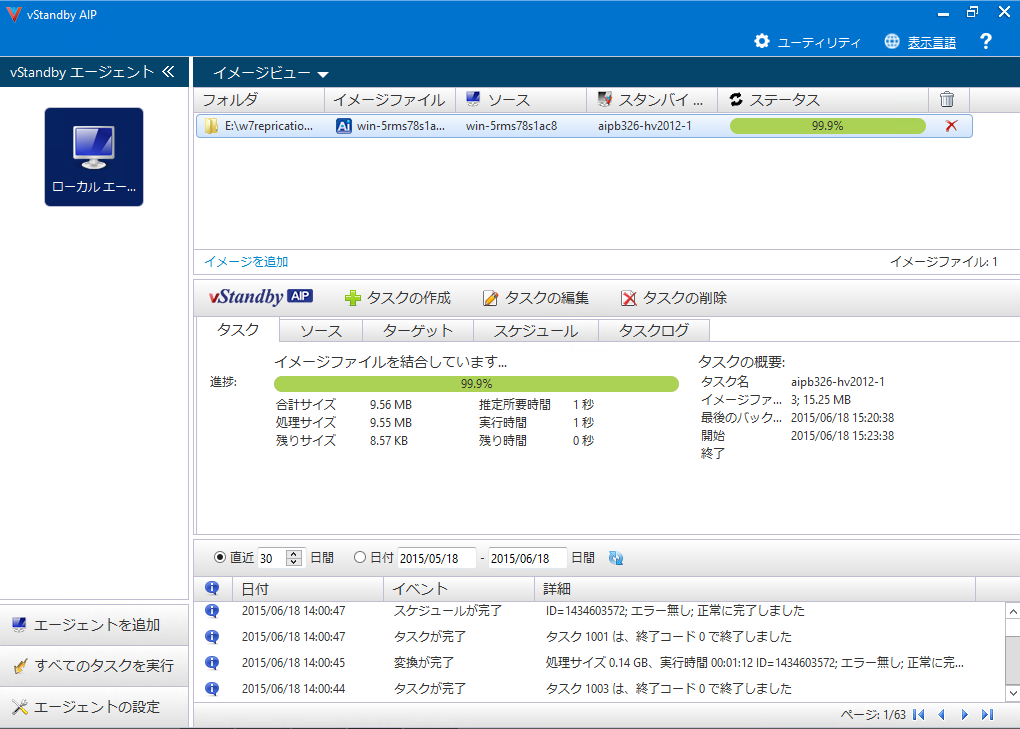The width and height of the screenshot is (1020, 729).
Task: Select the 日付 date range radio button
Action: [360, 558]
